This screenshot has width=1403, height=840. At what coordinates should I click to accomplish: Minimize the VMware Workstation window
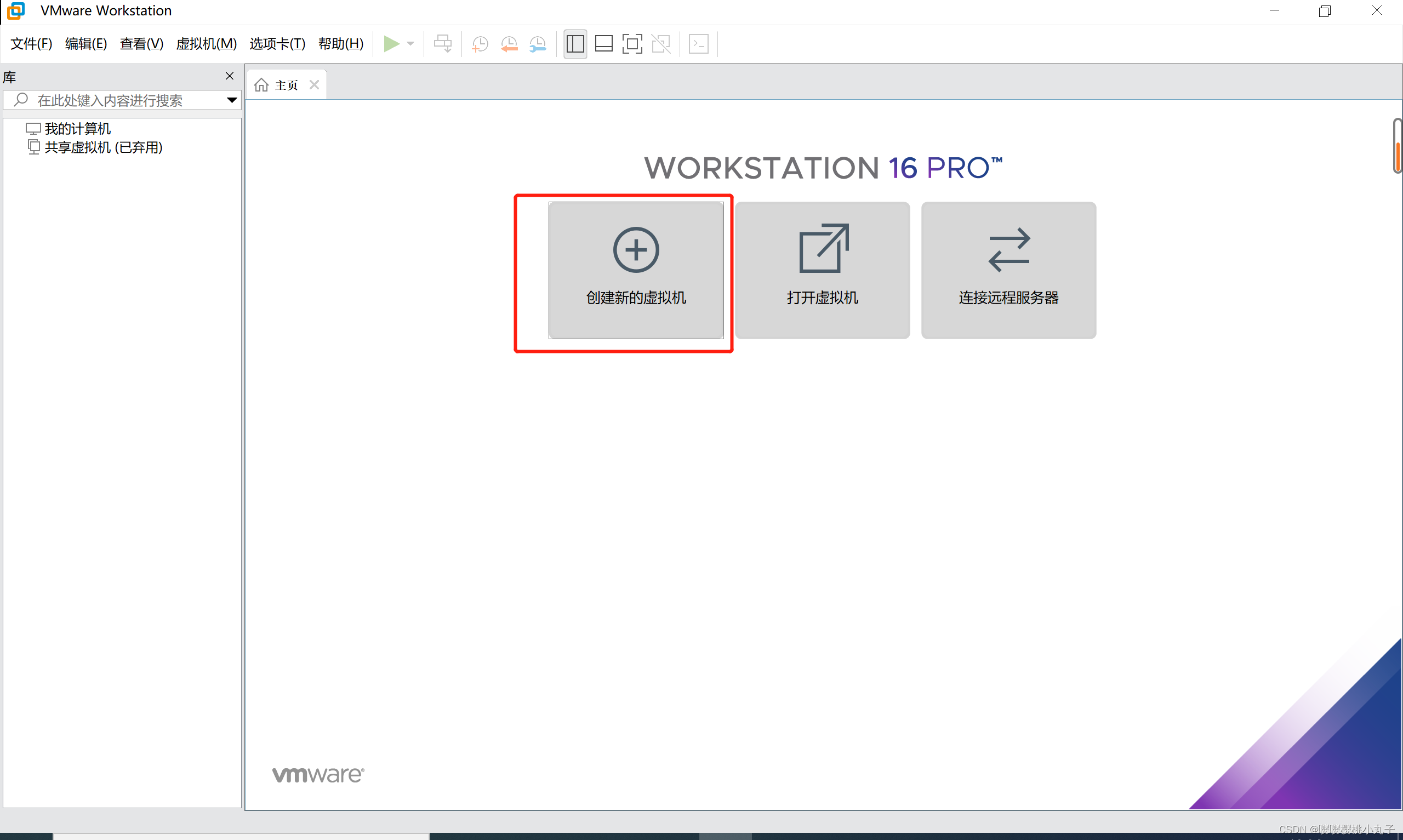click(1275, 11)
